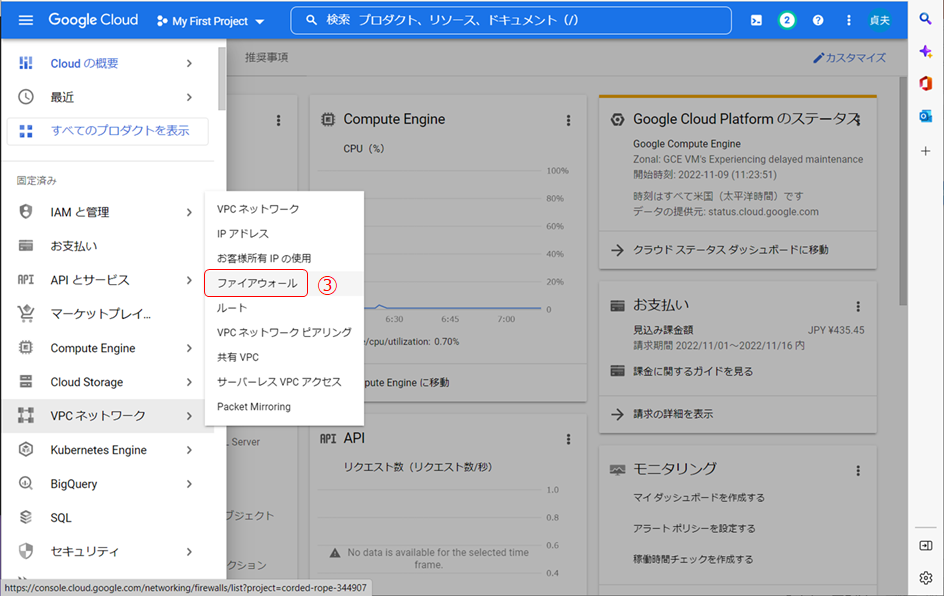The height and width of the screenshot is (596, 944).
Task: Open the My First Project selector dropdown
Action: (211, 21)
